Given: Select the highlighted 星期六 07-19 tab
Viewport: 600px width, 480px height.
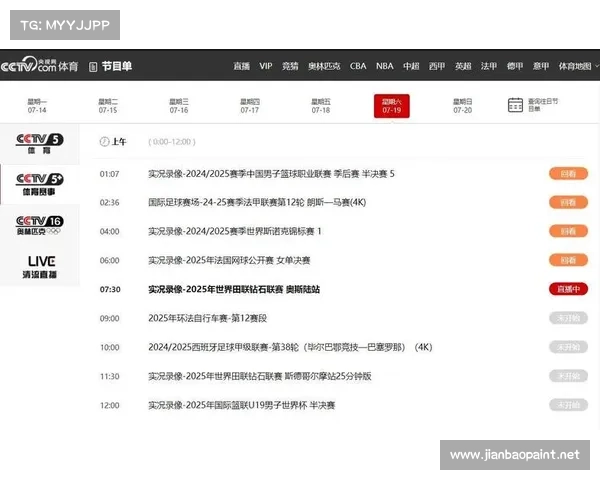Looking at the screenshot, I should pyautogui.click(x=392, y=106).
